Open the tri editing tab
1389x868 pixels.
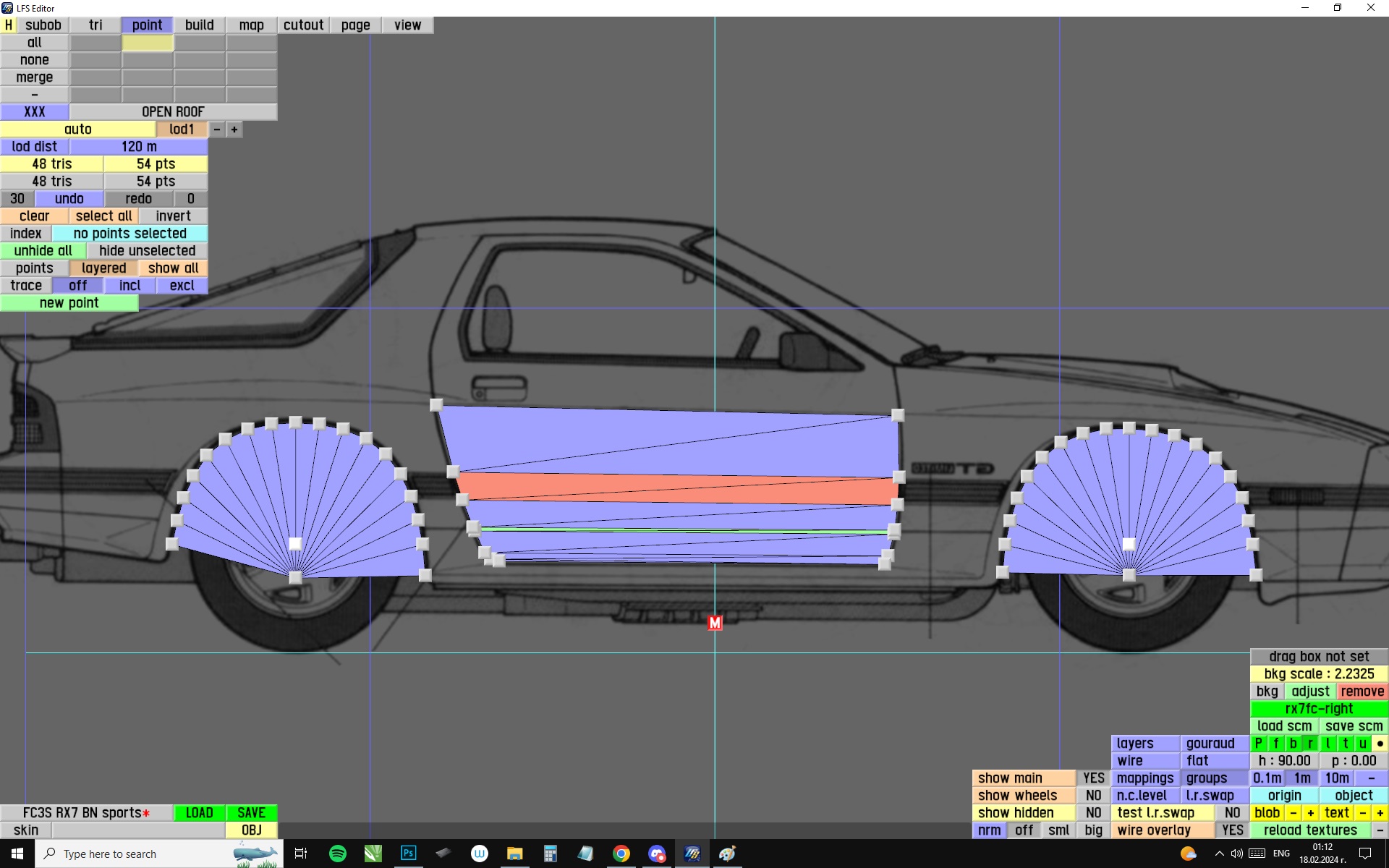click(95, 25)
